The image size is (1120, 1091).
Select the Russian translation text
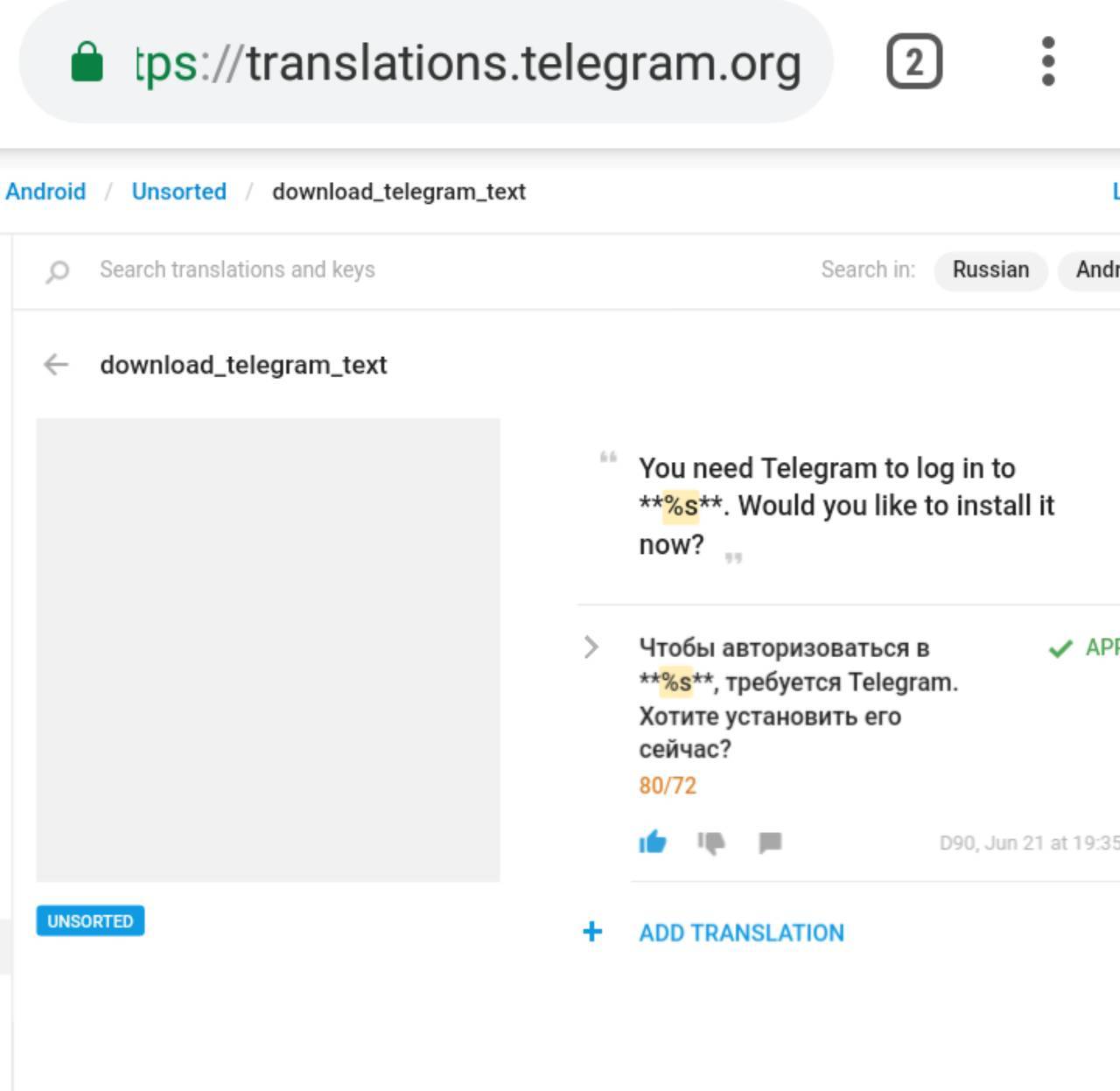pos(796,698)
